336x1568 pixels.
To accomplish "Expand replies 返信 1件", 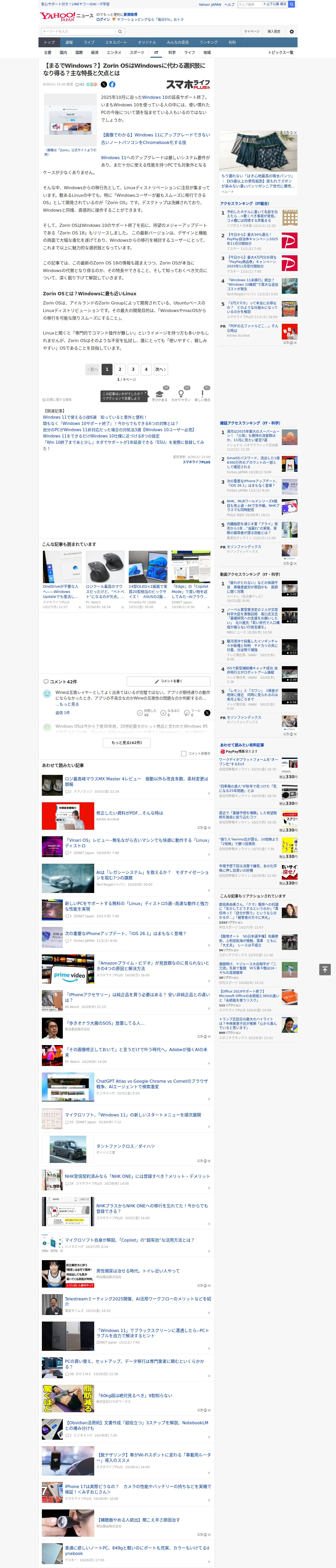I will [62, 713].
